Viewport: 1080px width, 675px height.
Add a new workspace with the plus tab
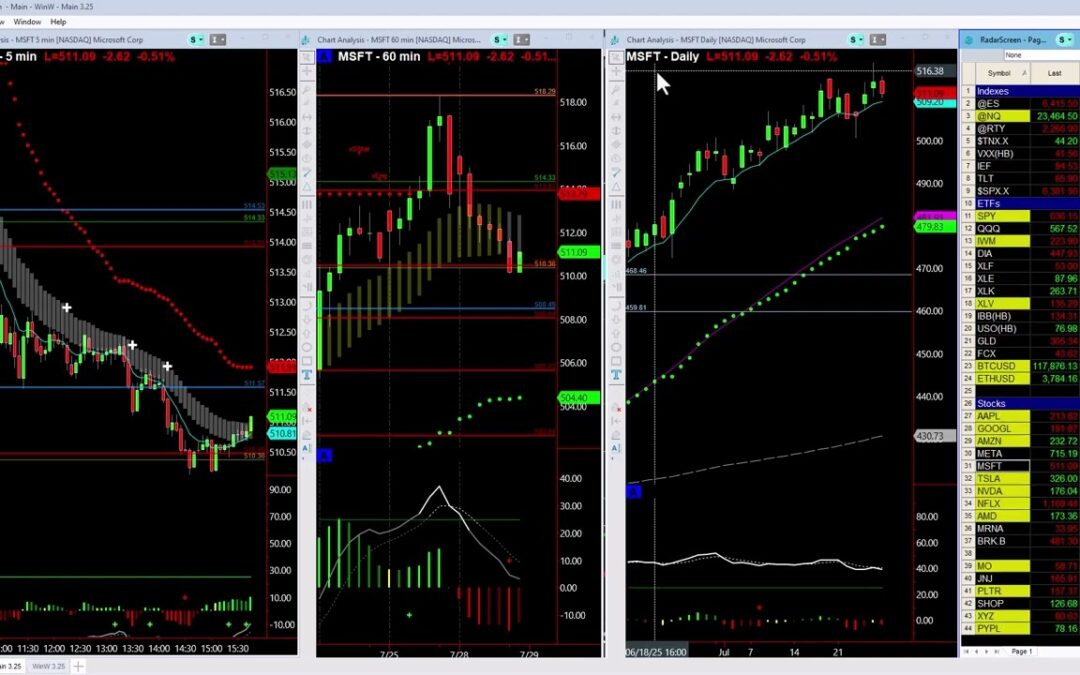point(79,666)
